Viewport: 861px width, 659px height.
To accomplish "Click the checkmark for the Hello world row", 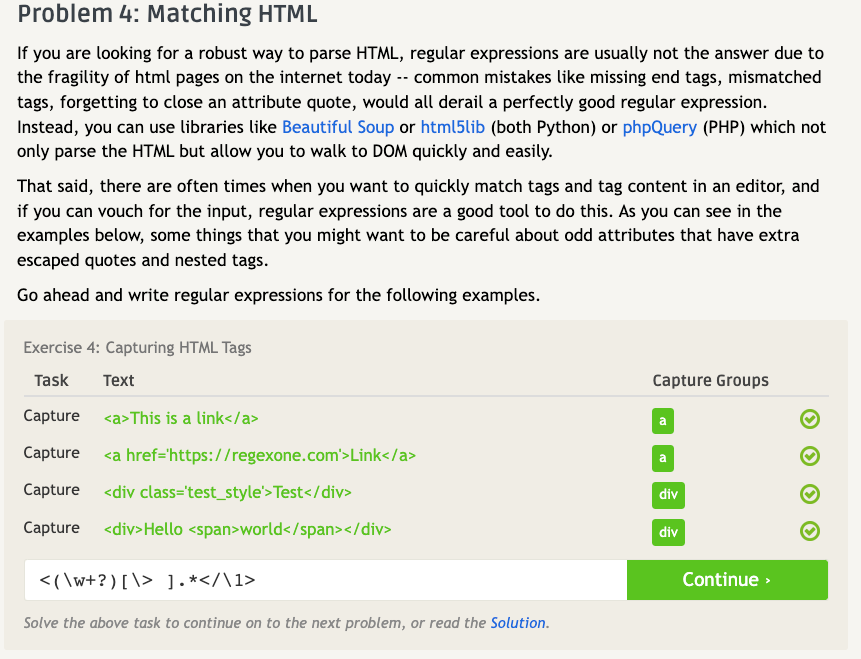I will tap(810, 531).
